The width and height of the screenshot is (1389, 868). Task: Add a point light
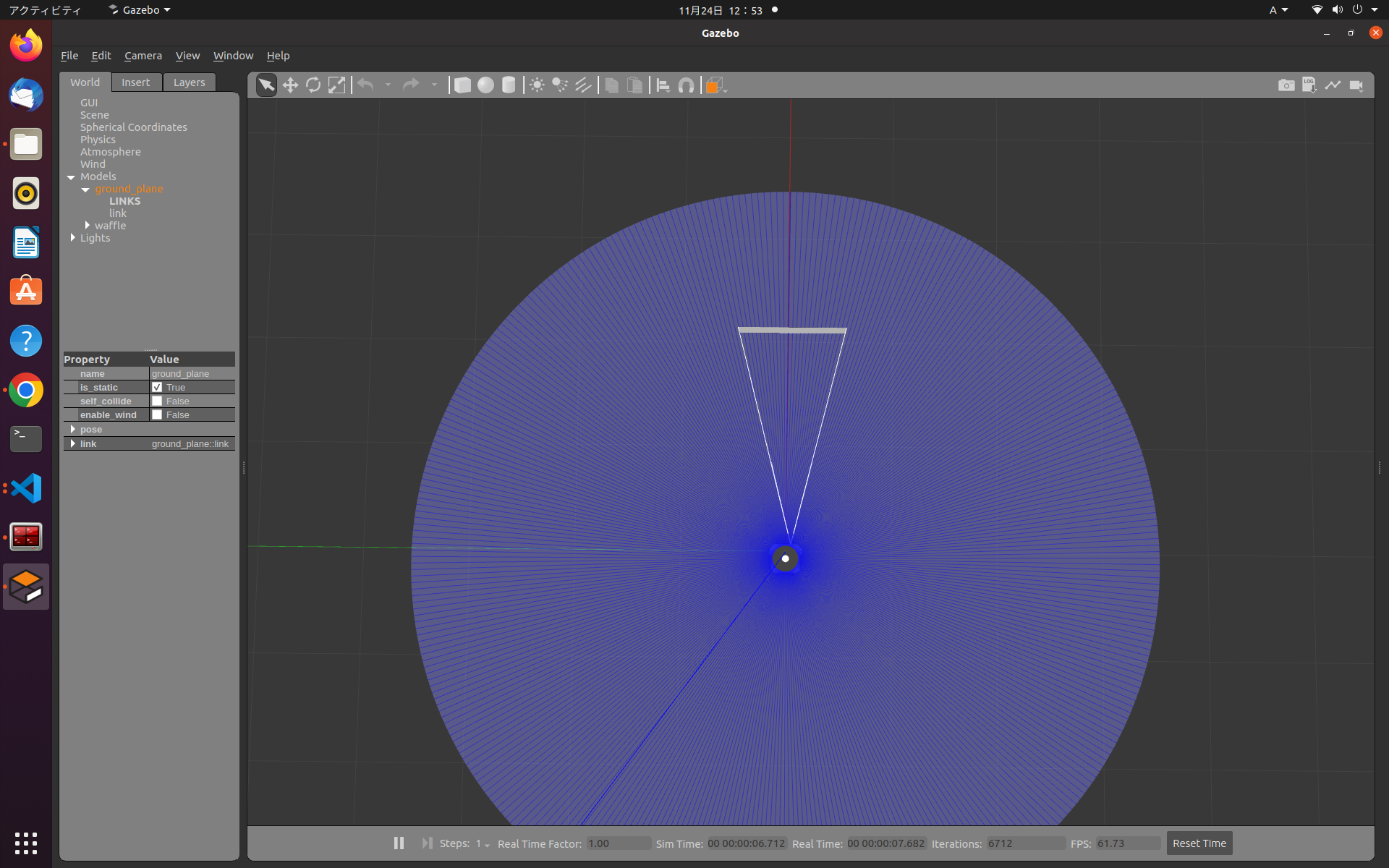537,85
